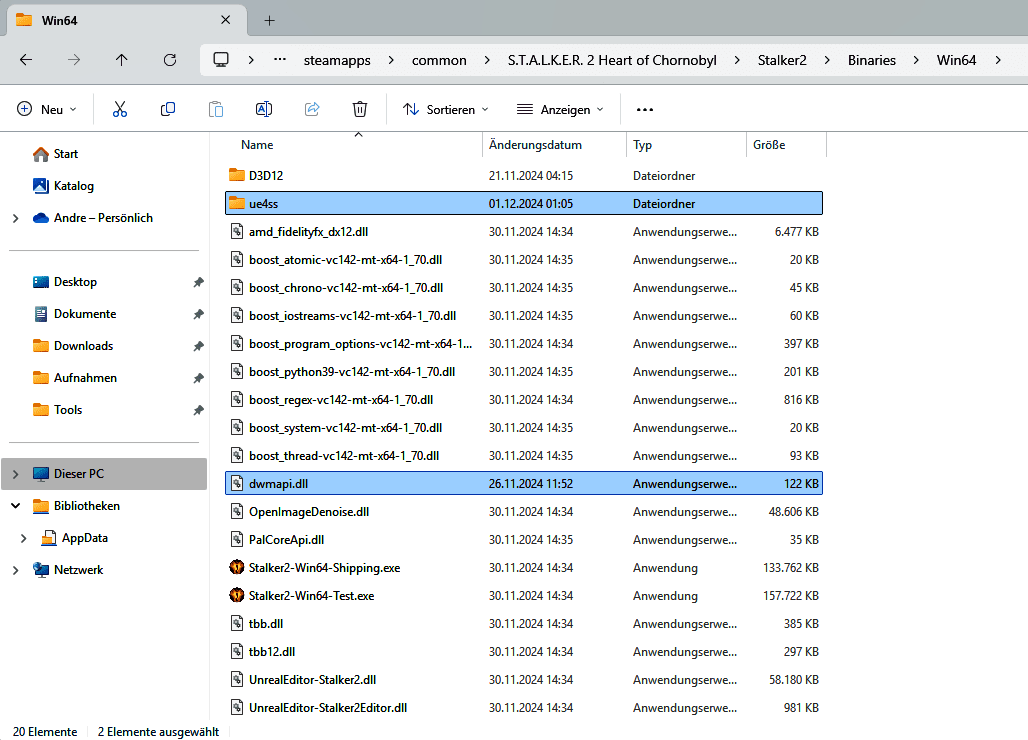Navigate up one folder level

(121, 60)
